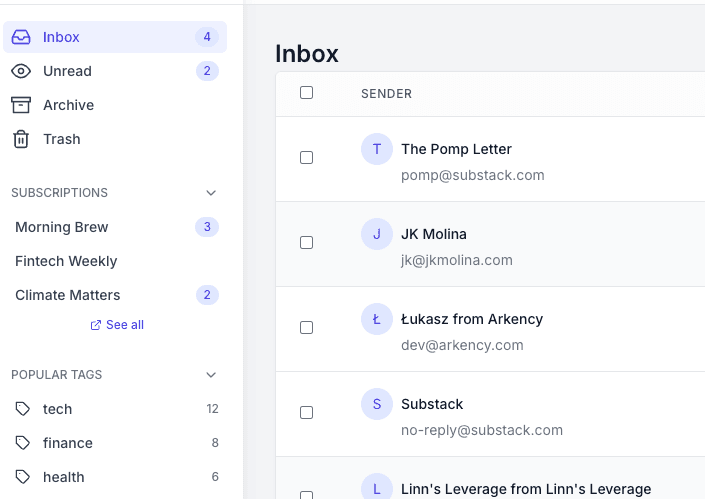Viewport: 705px width, 499px height.
Task: Open the Trash folder
Action: (x=115, y=139)
